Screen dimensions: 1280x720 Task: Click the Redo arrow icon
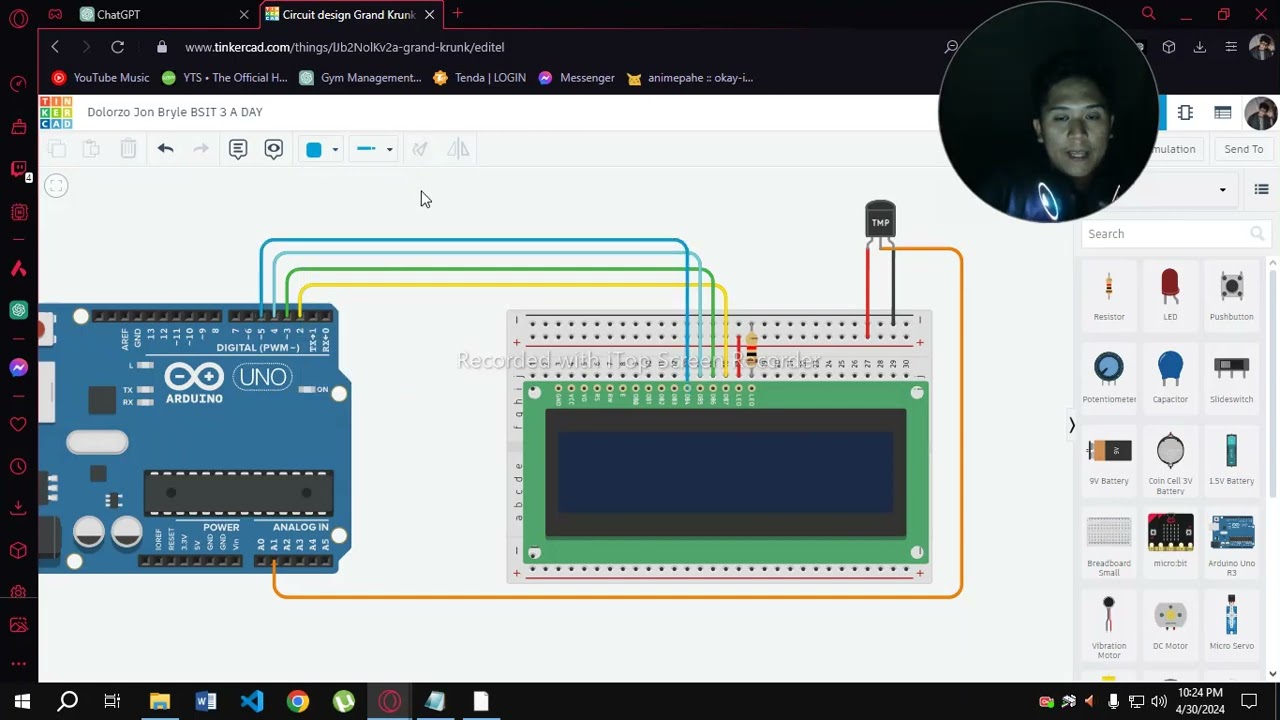pyautogui.click(x=201, y=149)
